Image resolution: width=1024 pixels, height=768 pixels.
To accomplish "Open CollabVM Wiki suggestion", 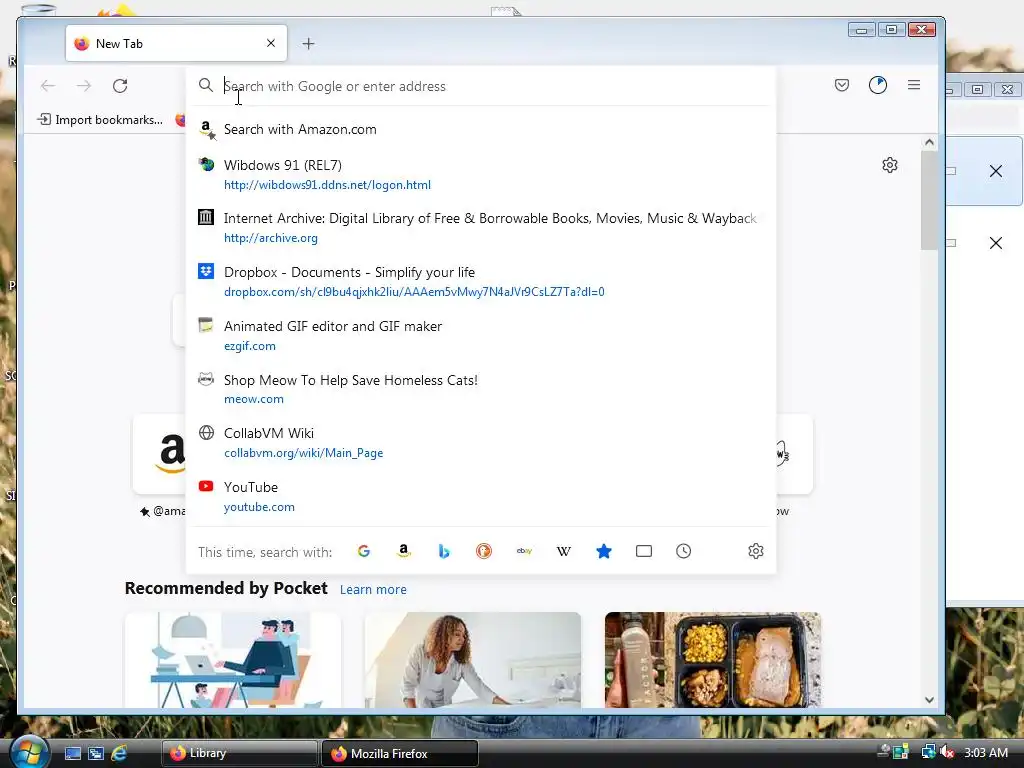I will (482, 443).
